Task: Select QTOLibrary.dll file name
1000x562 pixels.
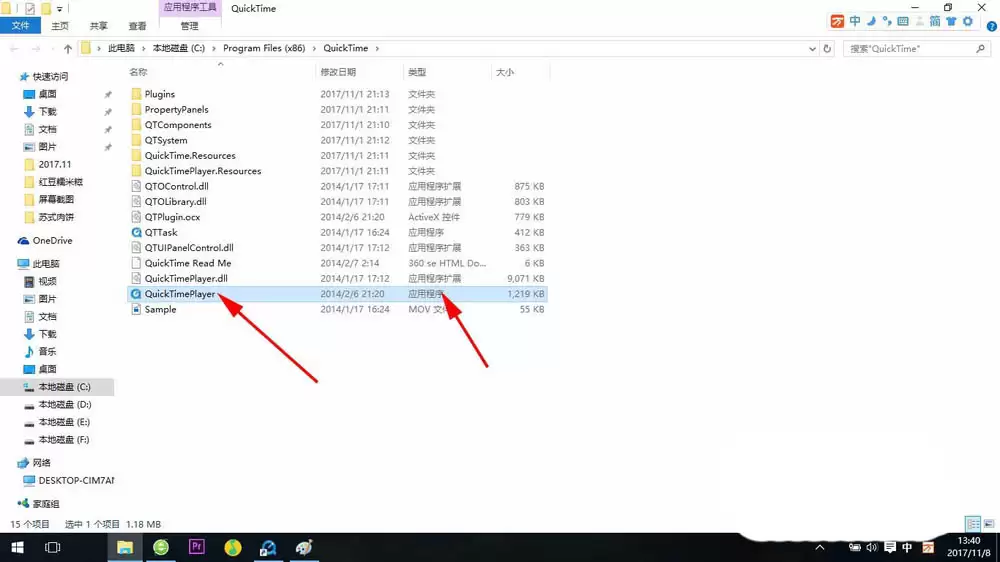Action: click(x=175, y=202)
